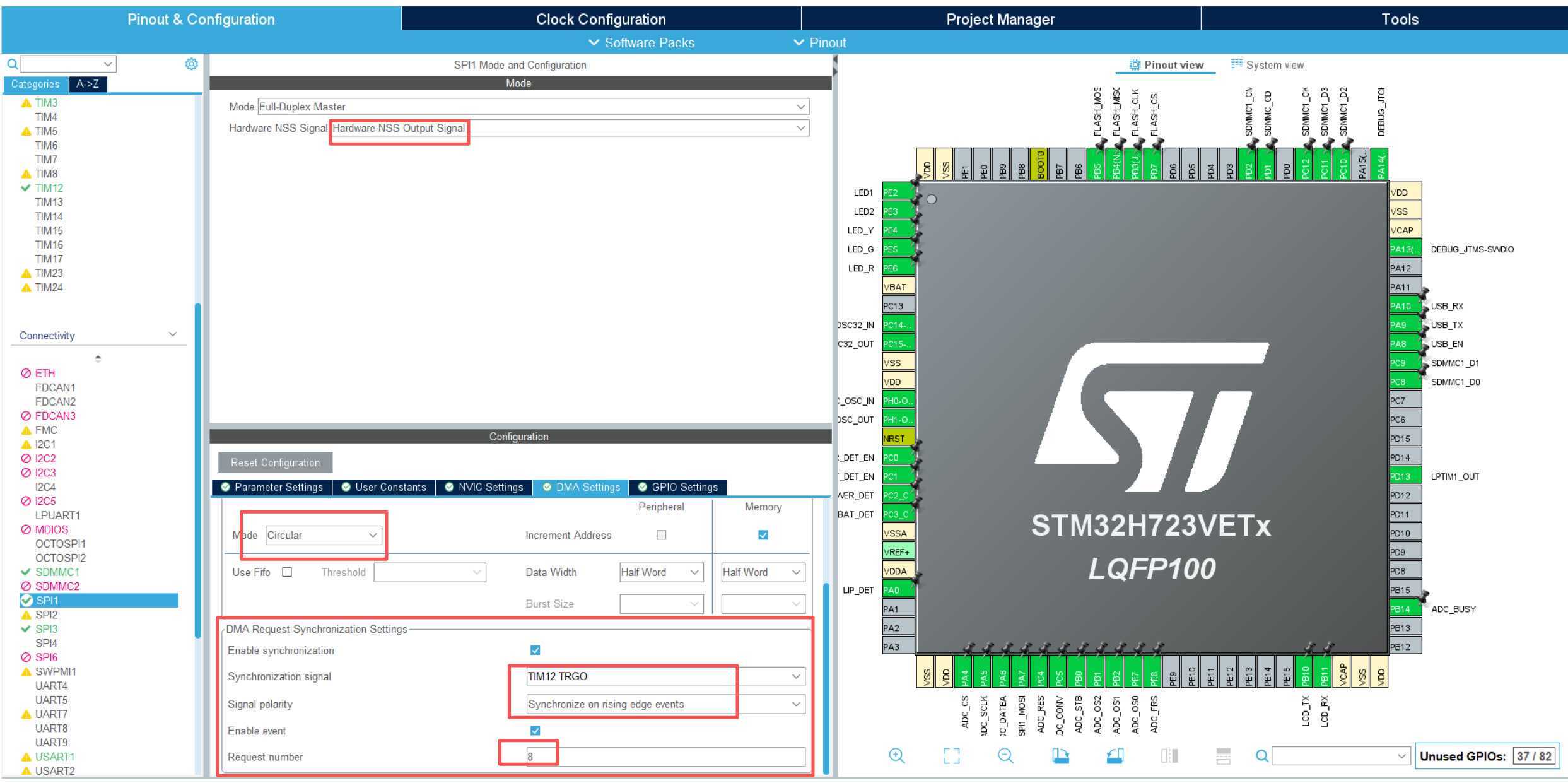
Task: Click the PA8 pin labeled USB_EN
Action: pyautogui.click(x=1405, y=344)
